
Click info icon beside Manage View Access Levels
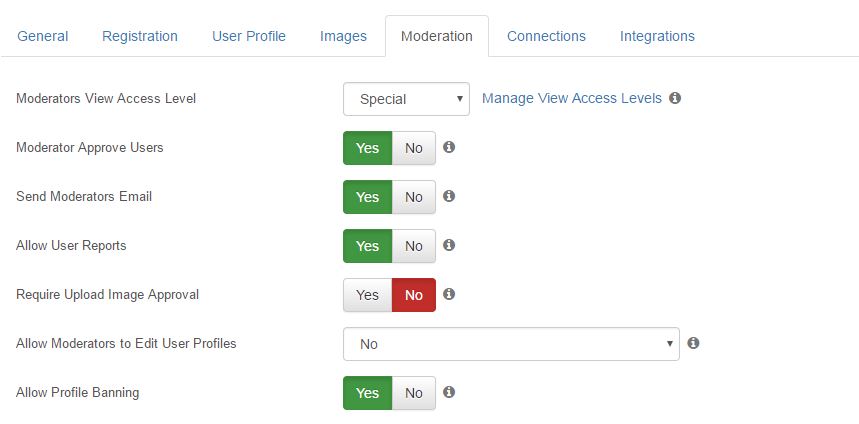pyautogui.click(x=675, y=98)
